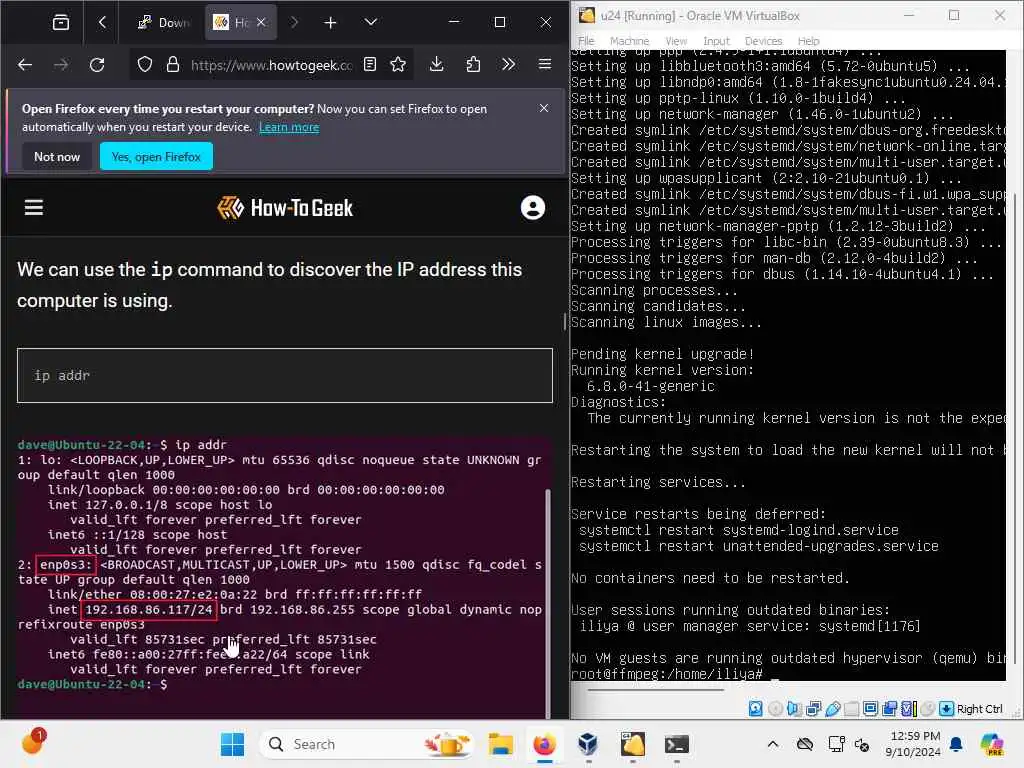Open the Input menu in VirtualBox
Screen dimensions: 1024x768
click(x=716, y=40)
